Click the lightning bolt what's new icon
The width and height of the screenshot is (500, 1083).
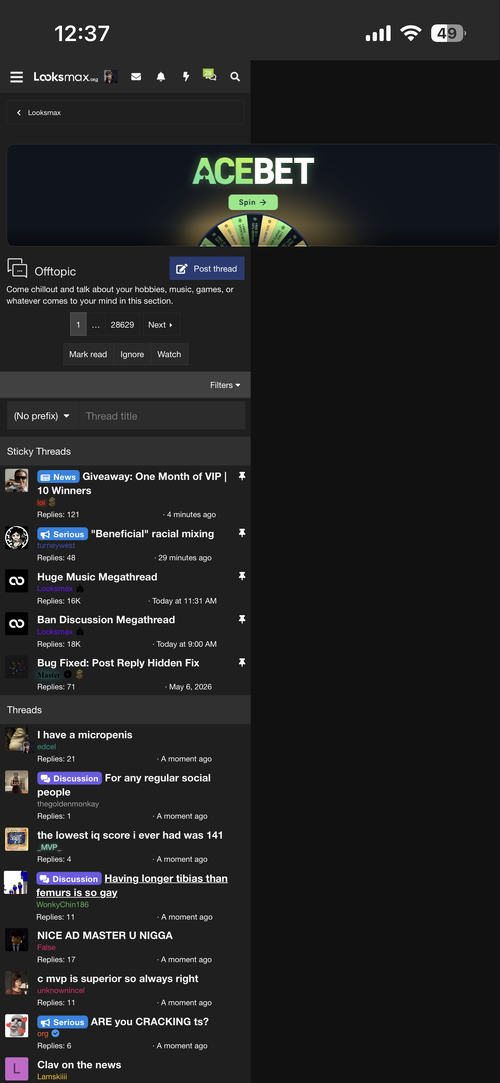pyautogui.click(x=186, y=77)
